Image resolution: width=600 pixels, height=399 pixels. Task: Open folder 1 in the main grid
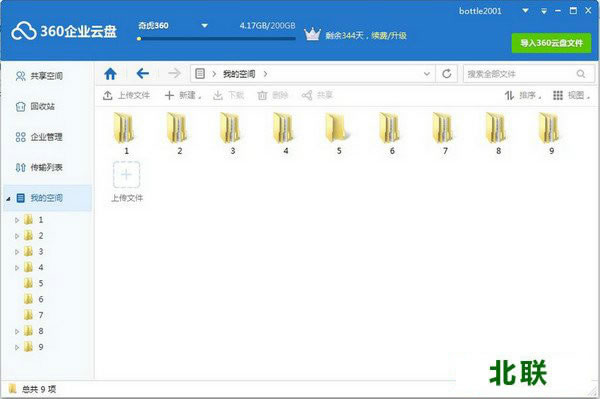[126, 133]
